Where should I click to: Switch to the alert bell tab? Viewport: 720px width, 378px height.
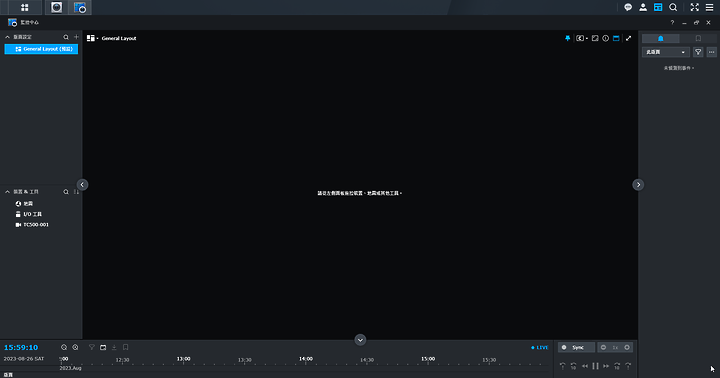click(661, 38)
